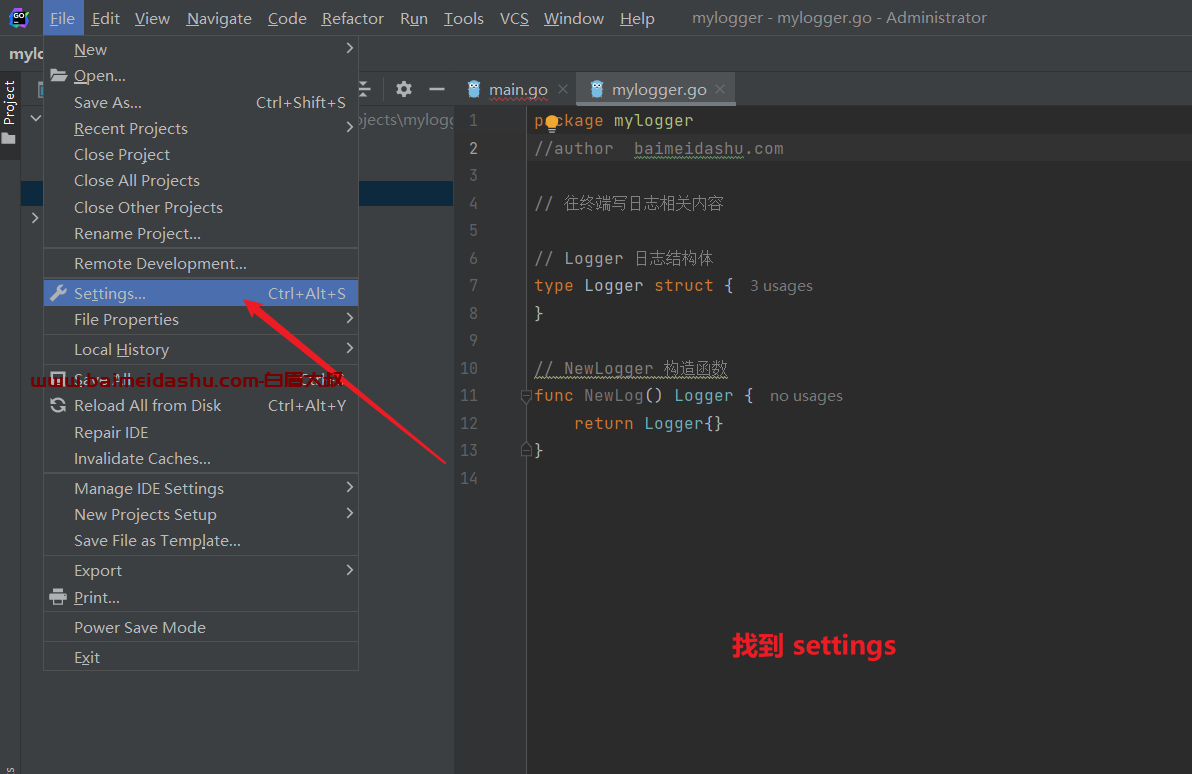Screen dimensions: 1192x774
Task: Open the Refactor menu
Action: 353,18
